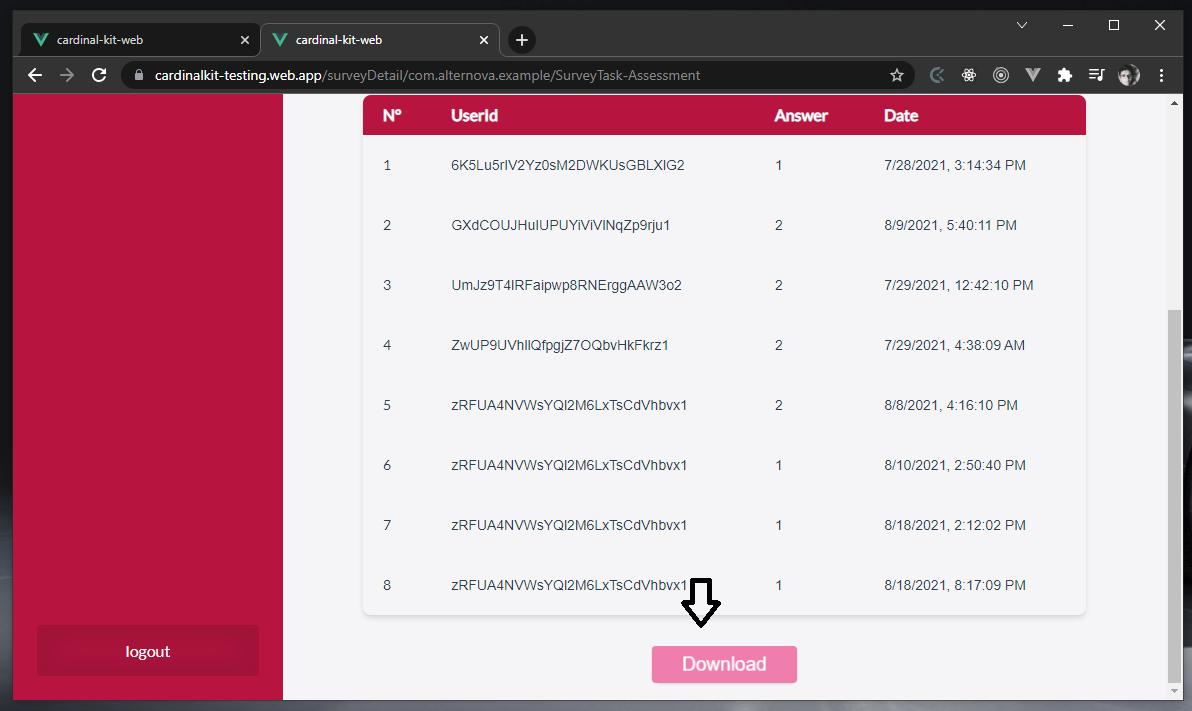Open Chrome's three-dot menu

click(1162, 75)
